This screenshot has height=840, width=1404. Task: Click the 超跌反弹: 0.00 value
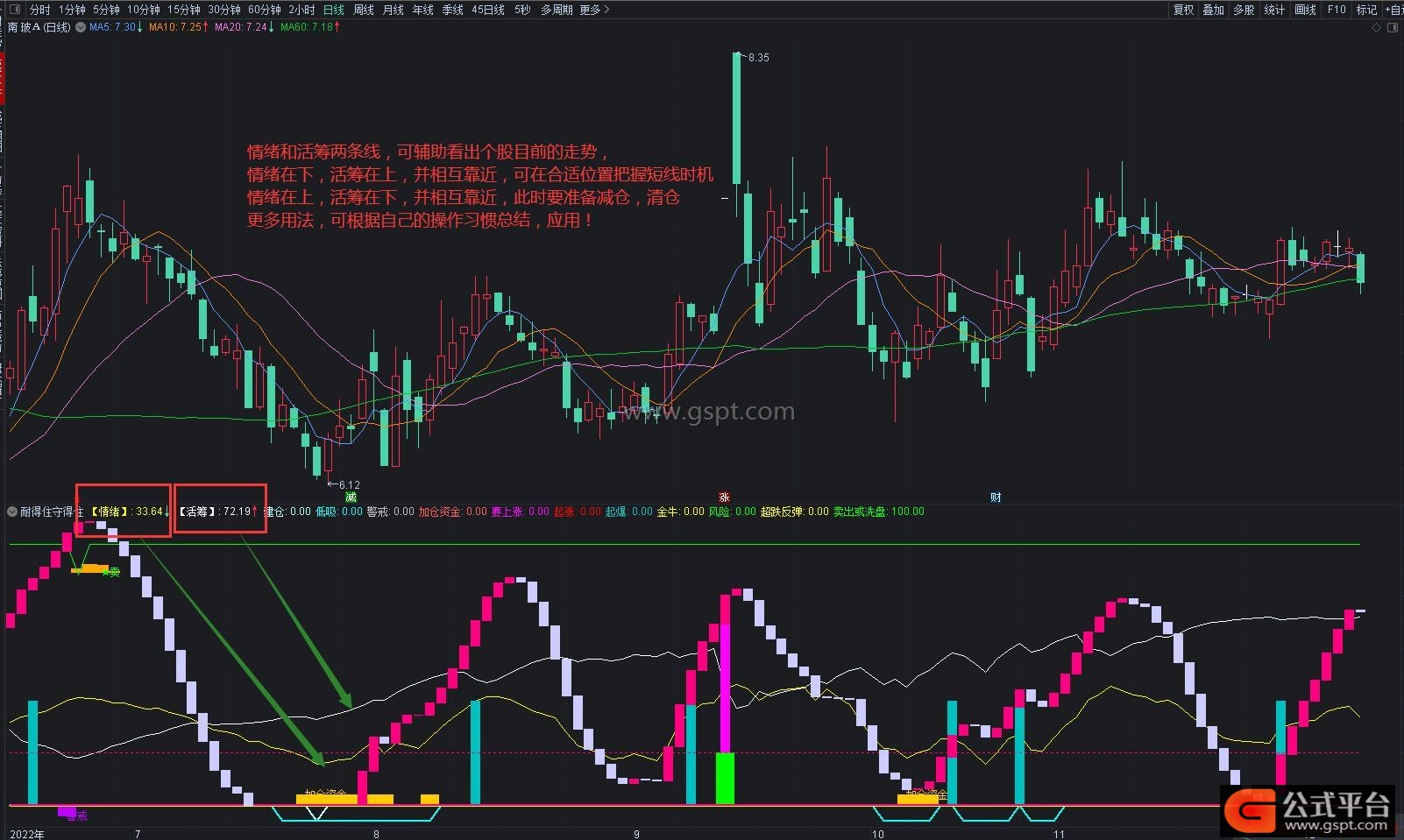coord(795,512)
